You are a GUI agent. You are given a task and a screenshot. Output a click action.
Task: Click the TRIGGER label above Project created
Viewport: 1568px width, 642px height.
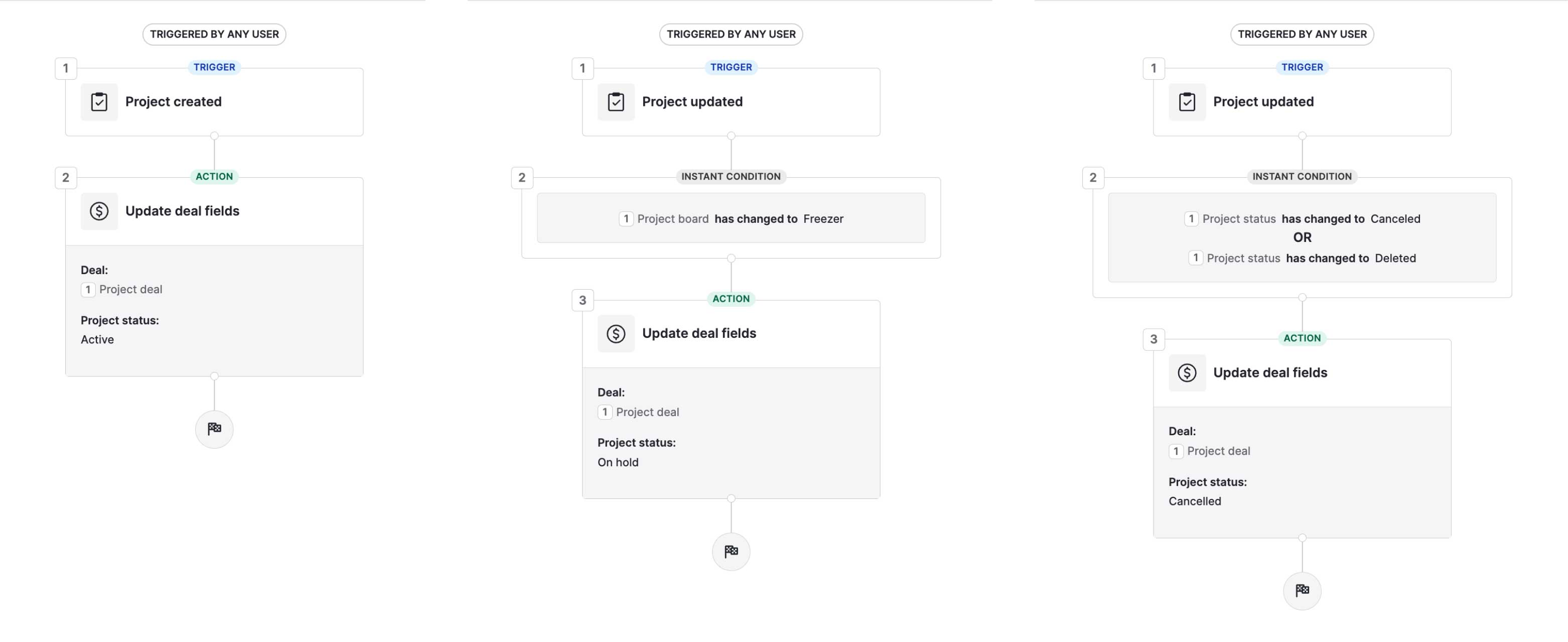click(214, 67)
